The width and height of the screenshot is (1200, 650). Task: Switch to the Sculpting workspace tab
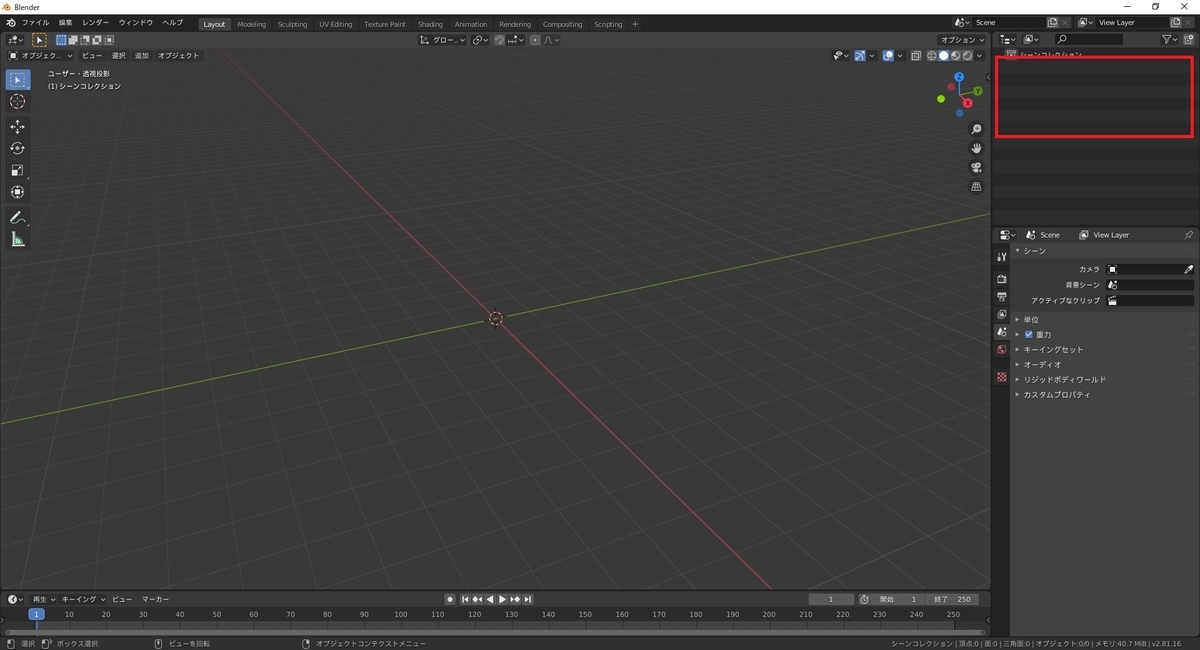[293, 24]
